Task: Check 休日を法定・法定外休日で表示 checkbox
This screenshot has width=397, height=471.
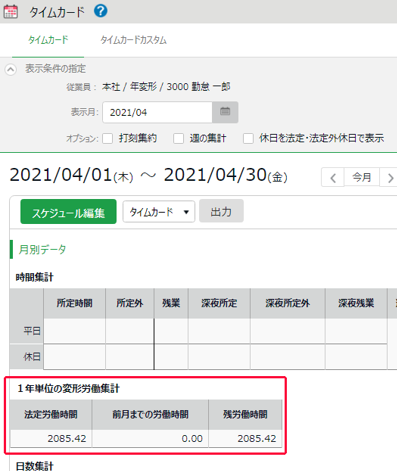Action: pos(248,138)
